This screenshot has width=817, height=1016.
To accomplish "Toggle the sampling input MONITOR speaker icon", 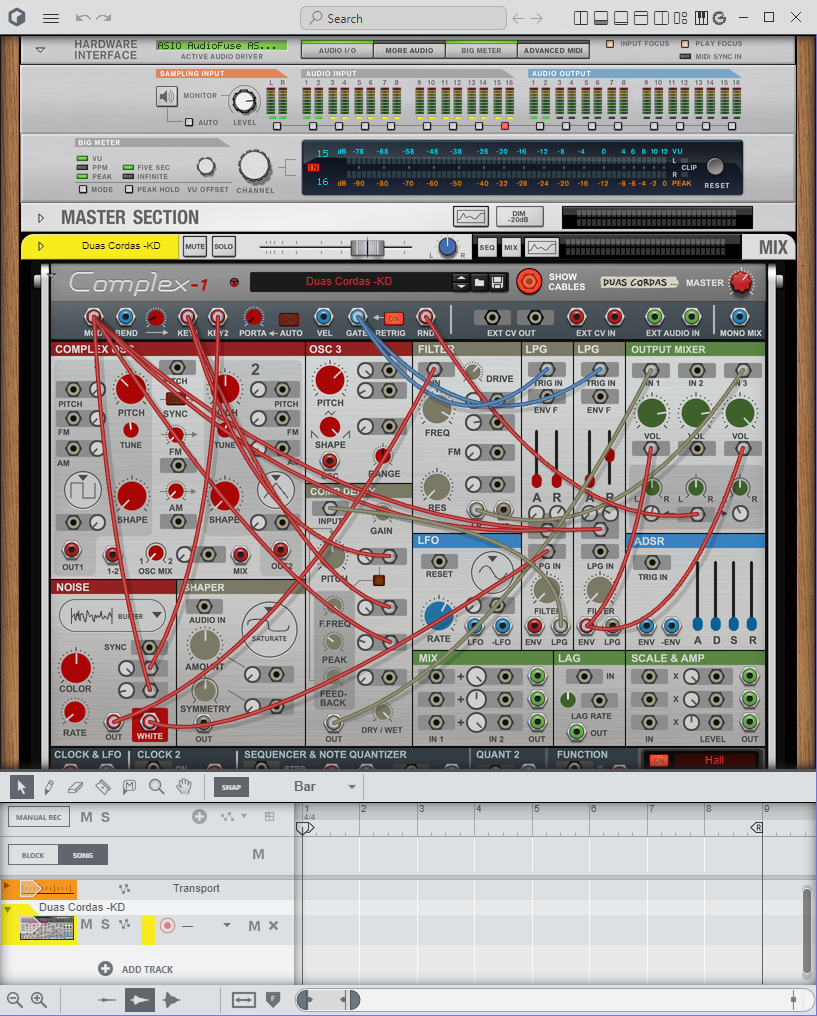I will 167,97.
